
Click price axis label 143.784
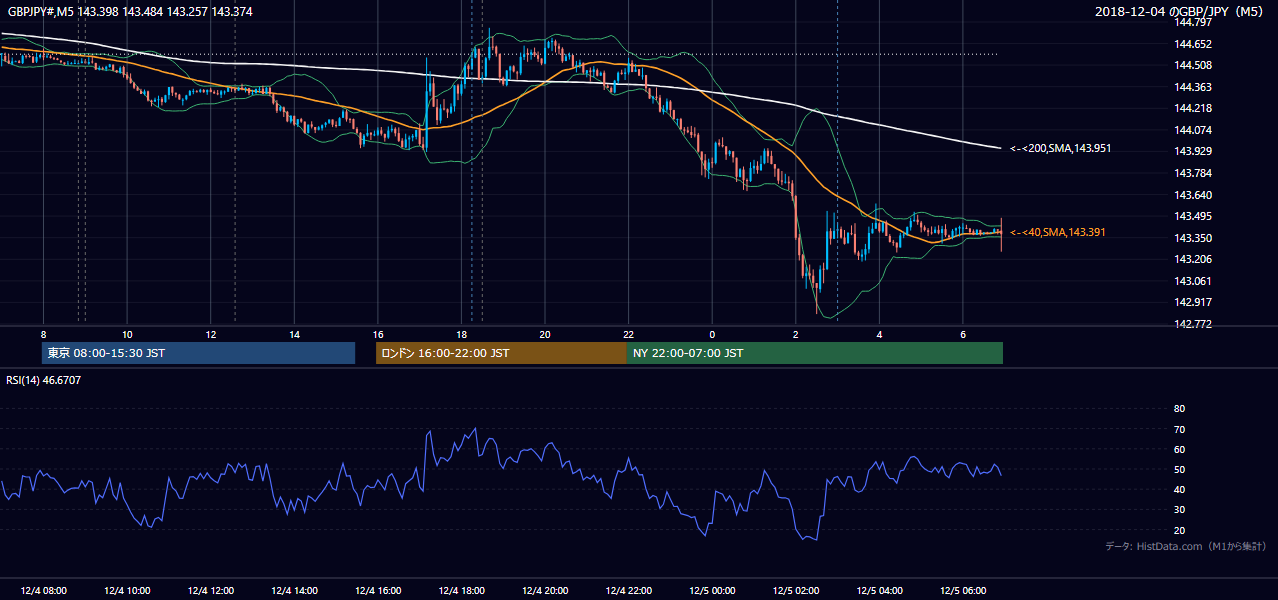1192,173
